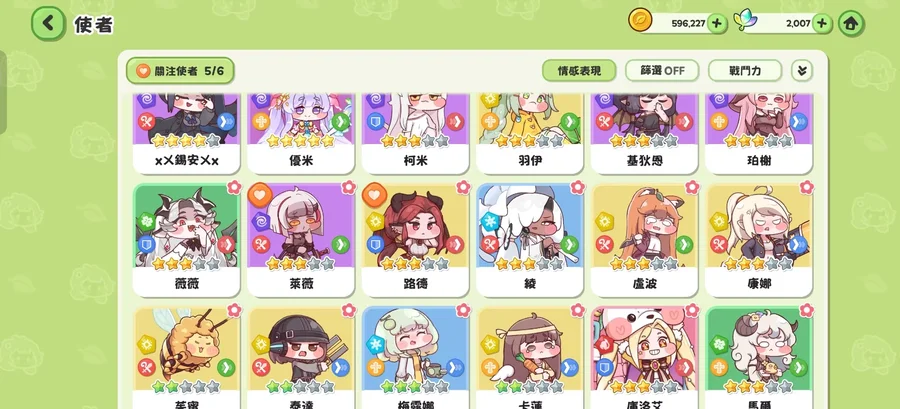Toggle heart favorite on 萊薇 card
Viewport: 900px width, 409px height.
coord(259,195)
